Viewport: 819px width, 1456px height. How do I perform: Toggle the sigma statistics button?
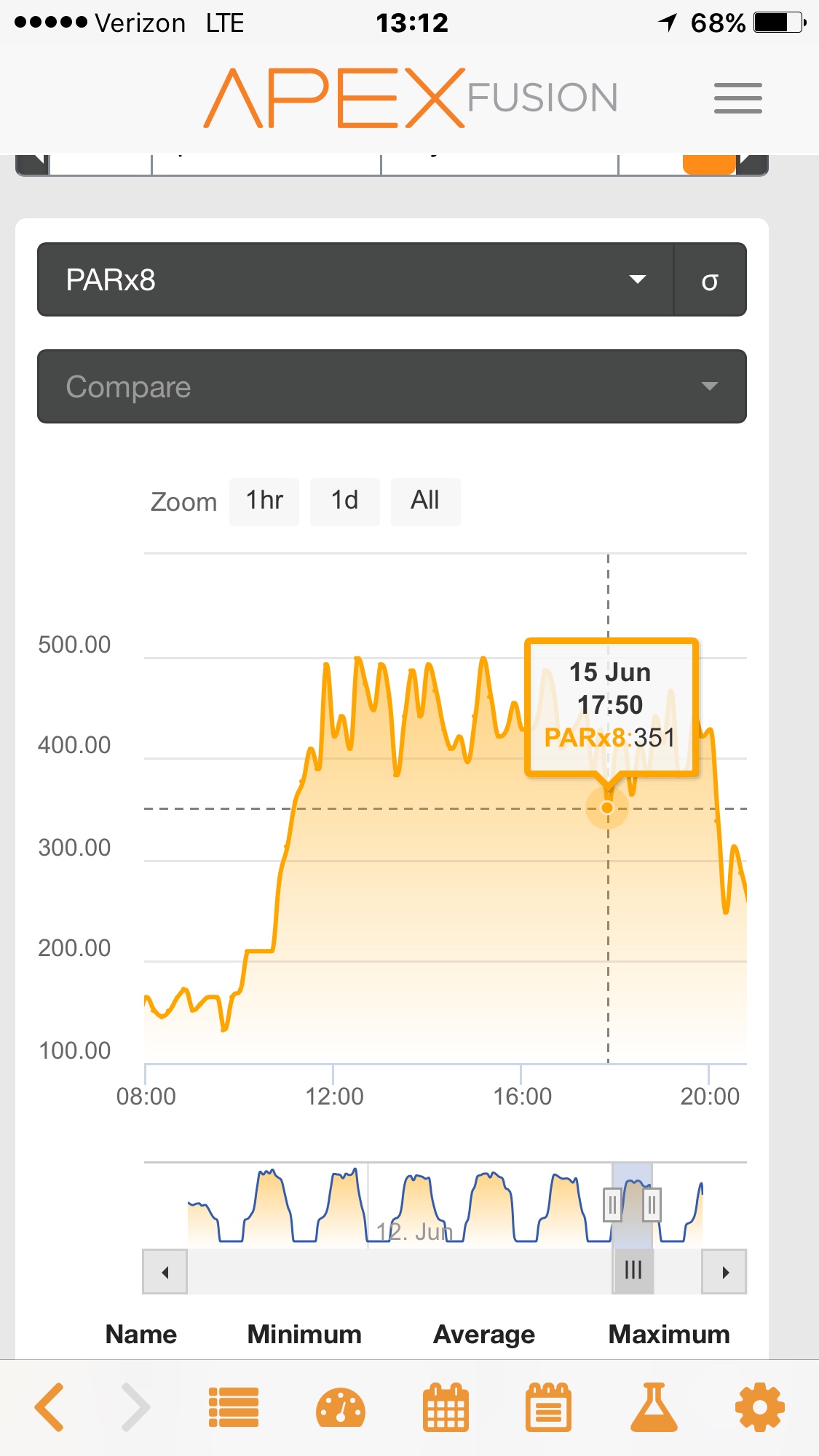[710, 280]
